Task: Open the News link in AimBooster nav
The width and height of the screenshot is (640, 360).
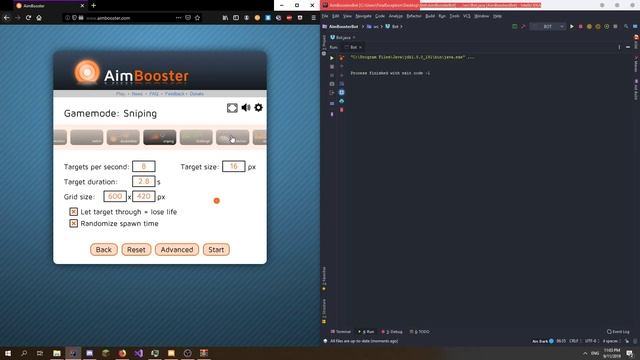Action: (137, 94)
